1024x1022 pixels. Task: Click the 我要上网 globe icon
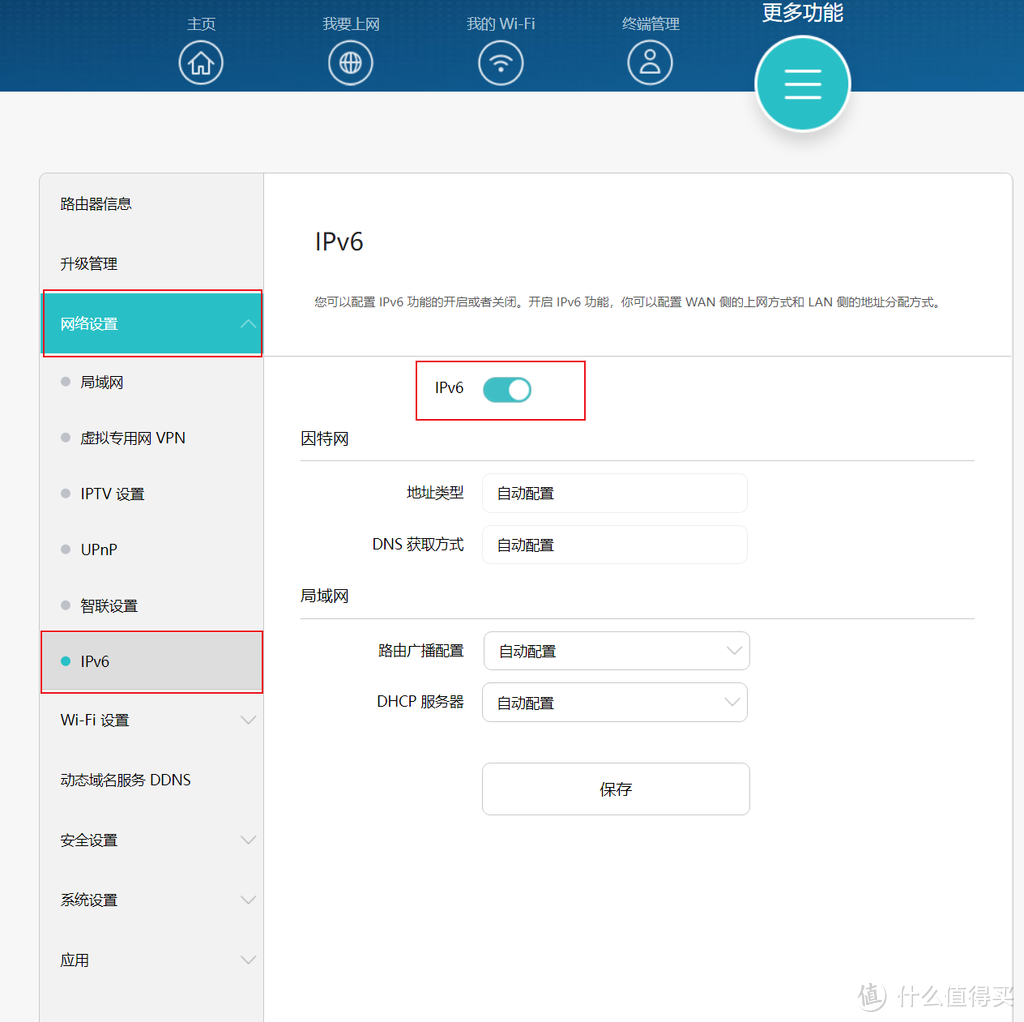coord(350,62)
